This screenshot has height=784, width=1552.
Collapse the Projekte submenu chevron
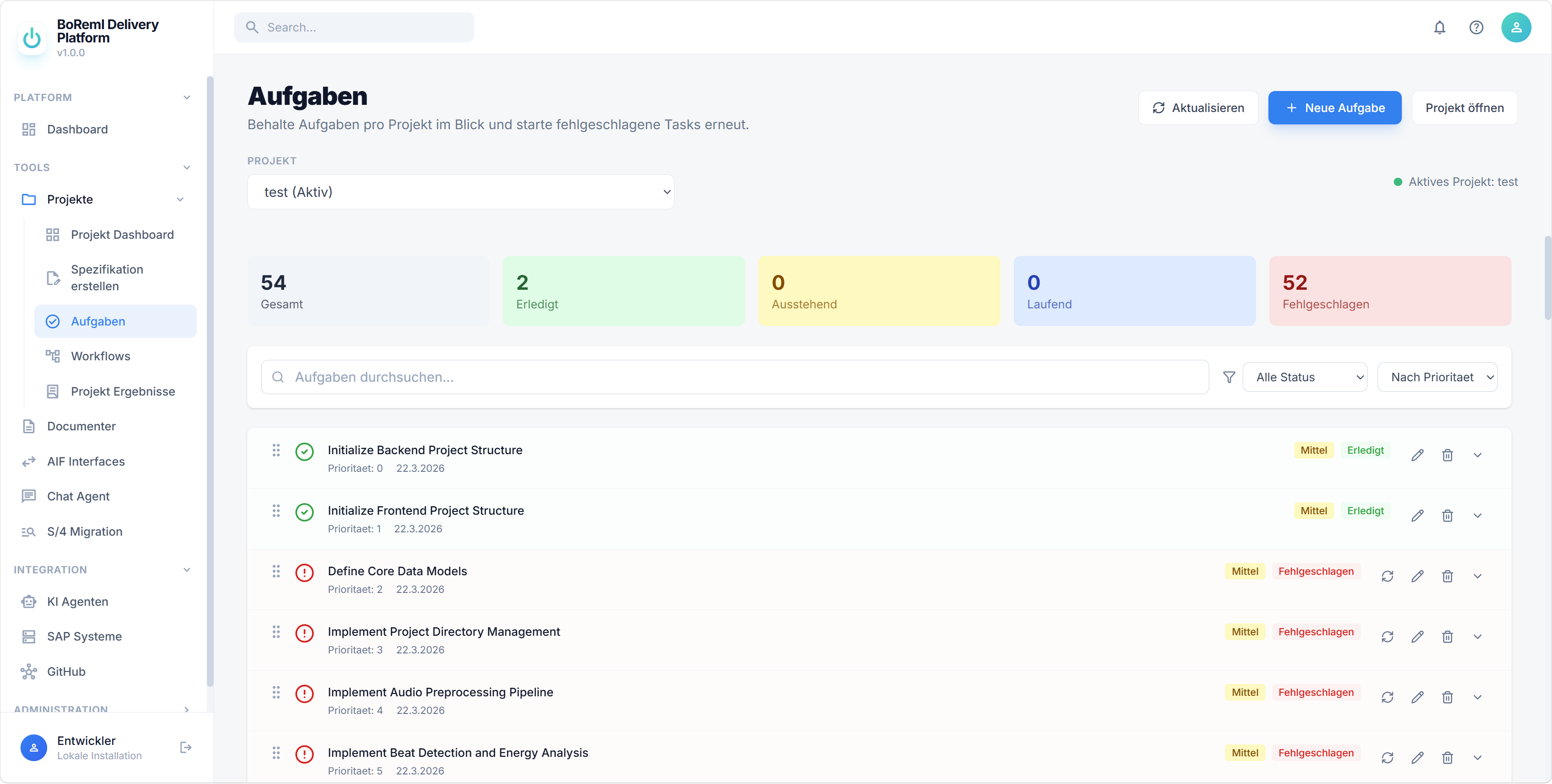(180, 200)
